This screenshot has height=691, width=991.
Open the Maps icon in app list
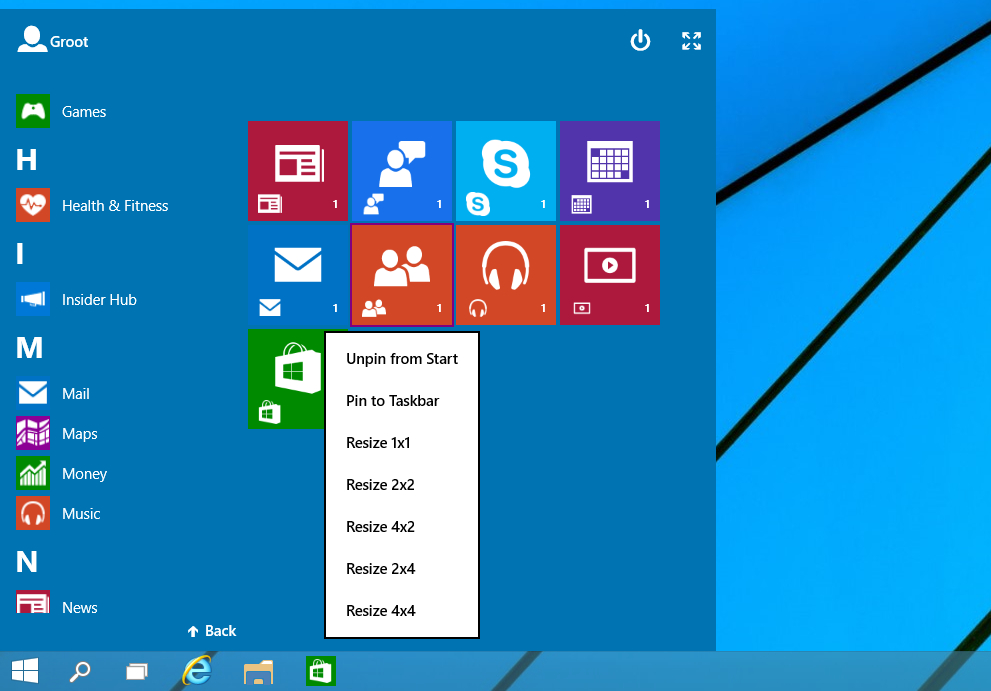33,433
